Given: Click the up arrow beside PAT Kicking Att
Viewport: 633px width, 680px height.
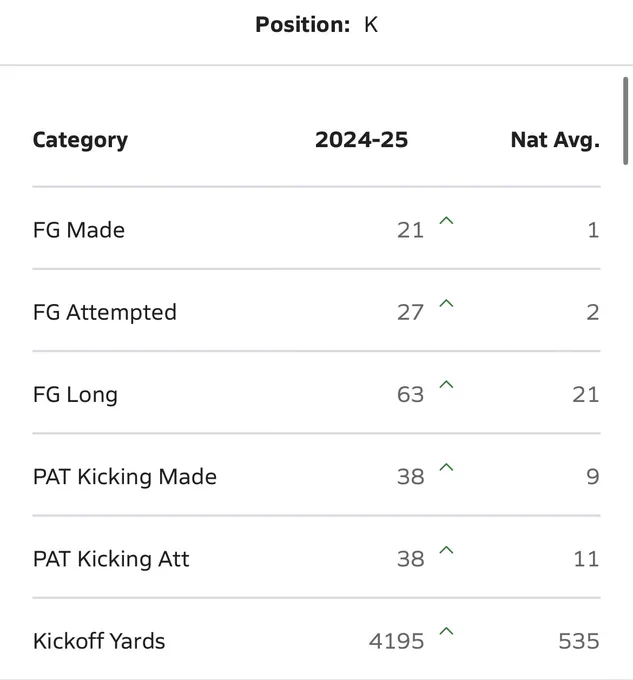Looking at the screenshot, I should click(446, 550).
